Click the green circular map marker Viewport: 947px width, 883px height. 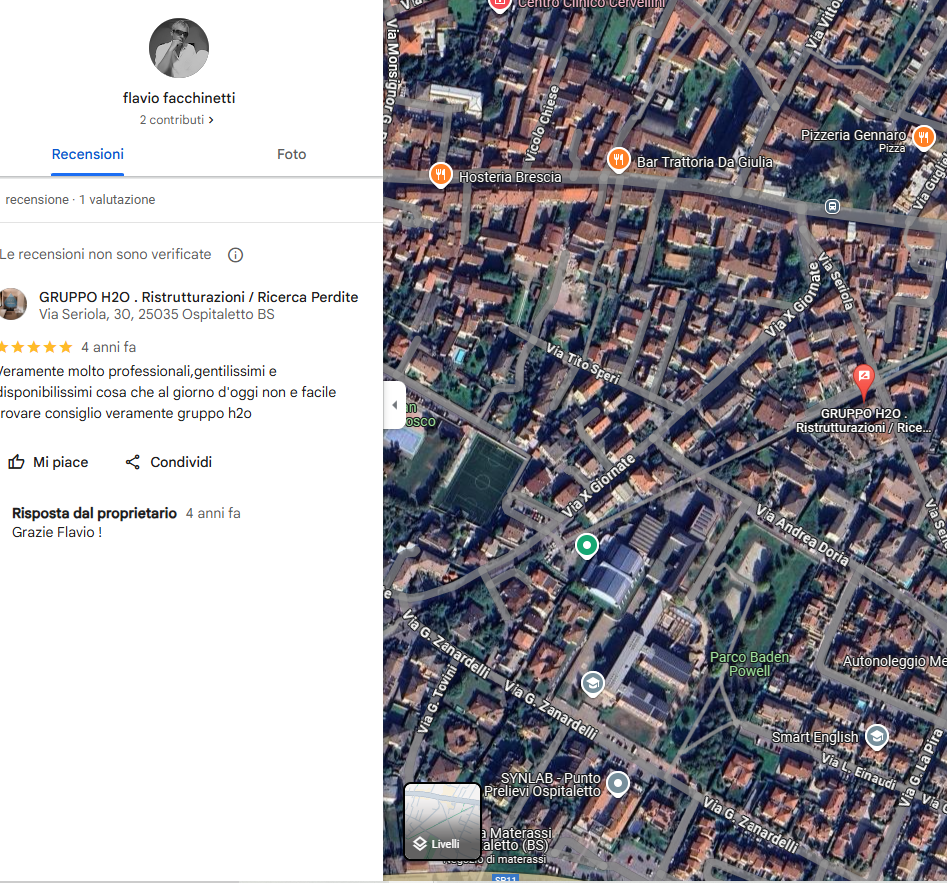click(x=586, y=545)
